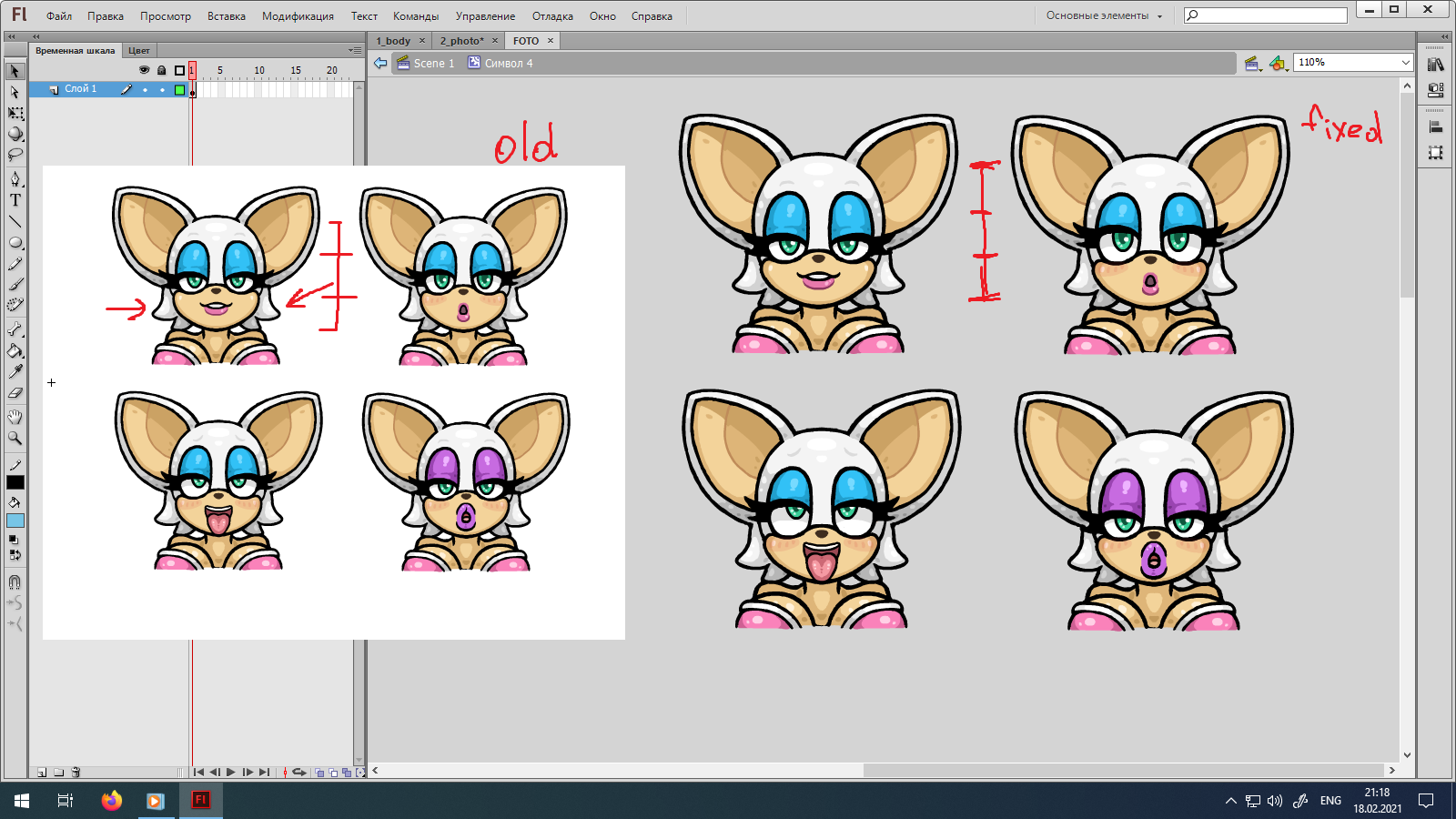Image resolution: width=1456 pixels, height=819 pixels.
Task: Select the Line tool
Action: [15, 221]
